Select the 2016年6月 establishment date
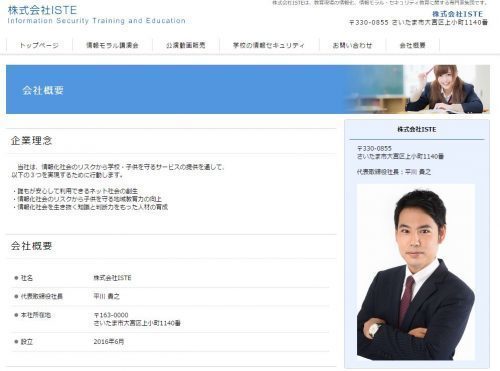Image resolution: width=500 pixels, height=371 pixels. pyautogui.click(x=109, y=342)
